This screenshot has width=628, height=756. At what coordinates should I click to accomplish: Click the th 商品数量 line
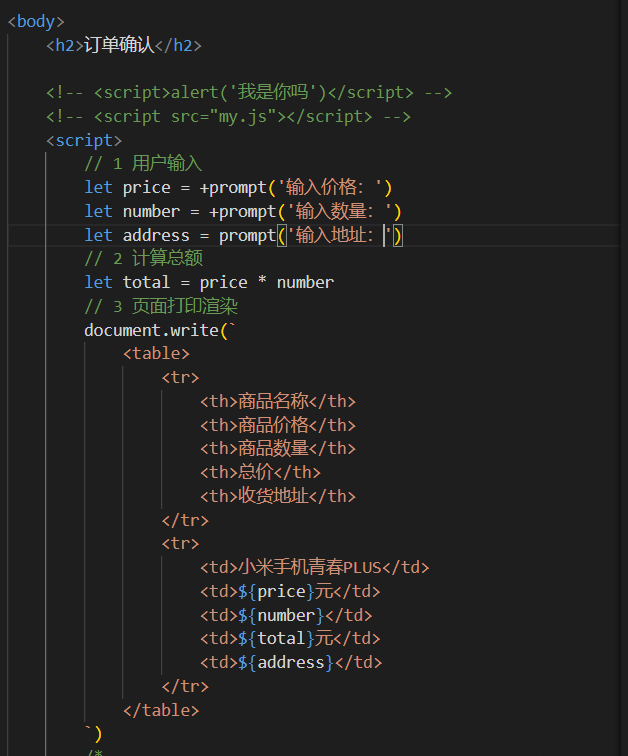click(278, 448)
